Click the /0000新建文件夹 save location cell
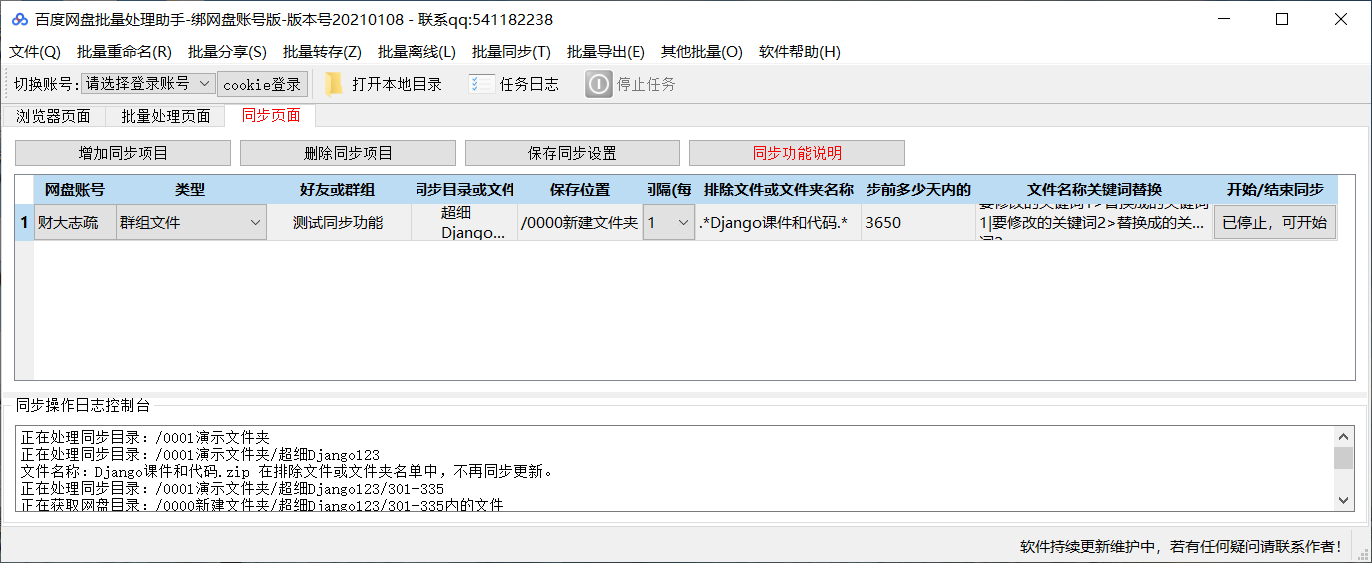 [579, 222]
